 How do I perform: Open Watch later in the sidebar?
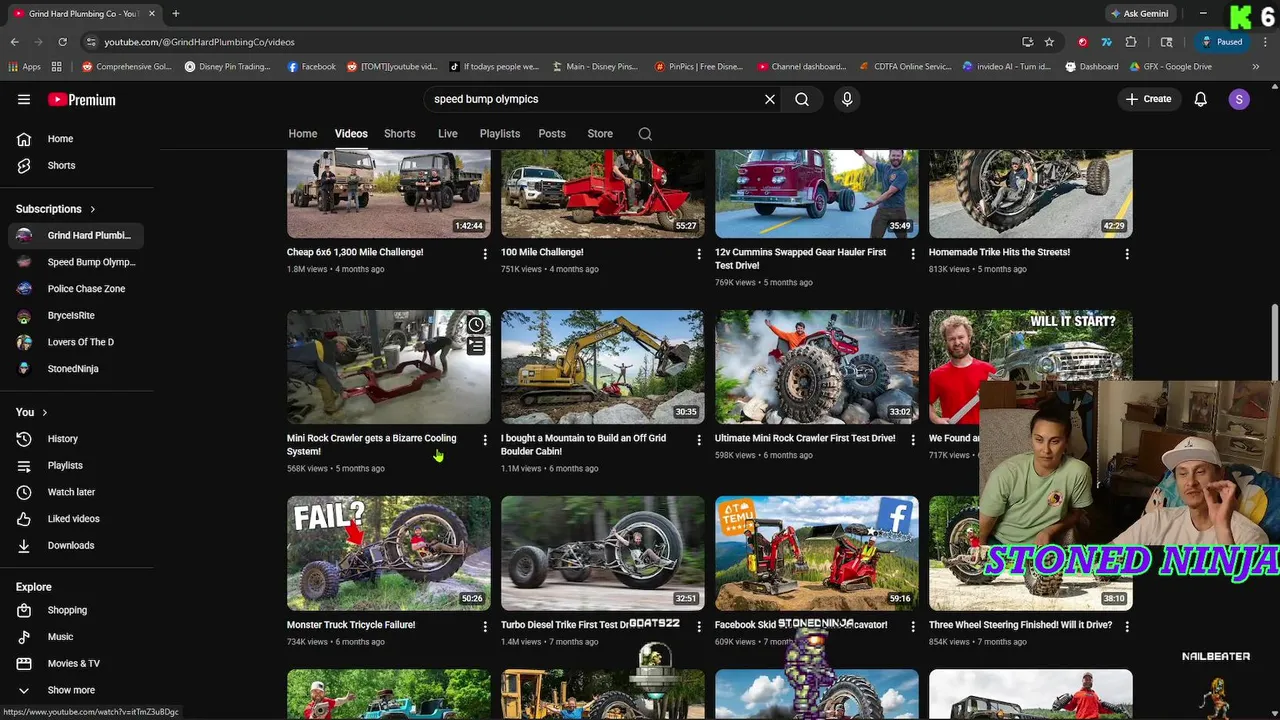tap(77, 492)
